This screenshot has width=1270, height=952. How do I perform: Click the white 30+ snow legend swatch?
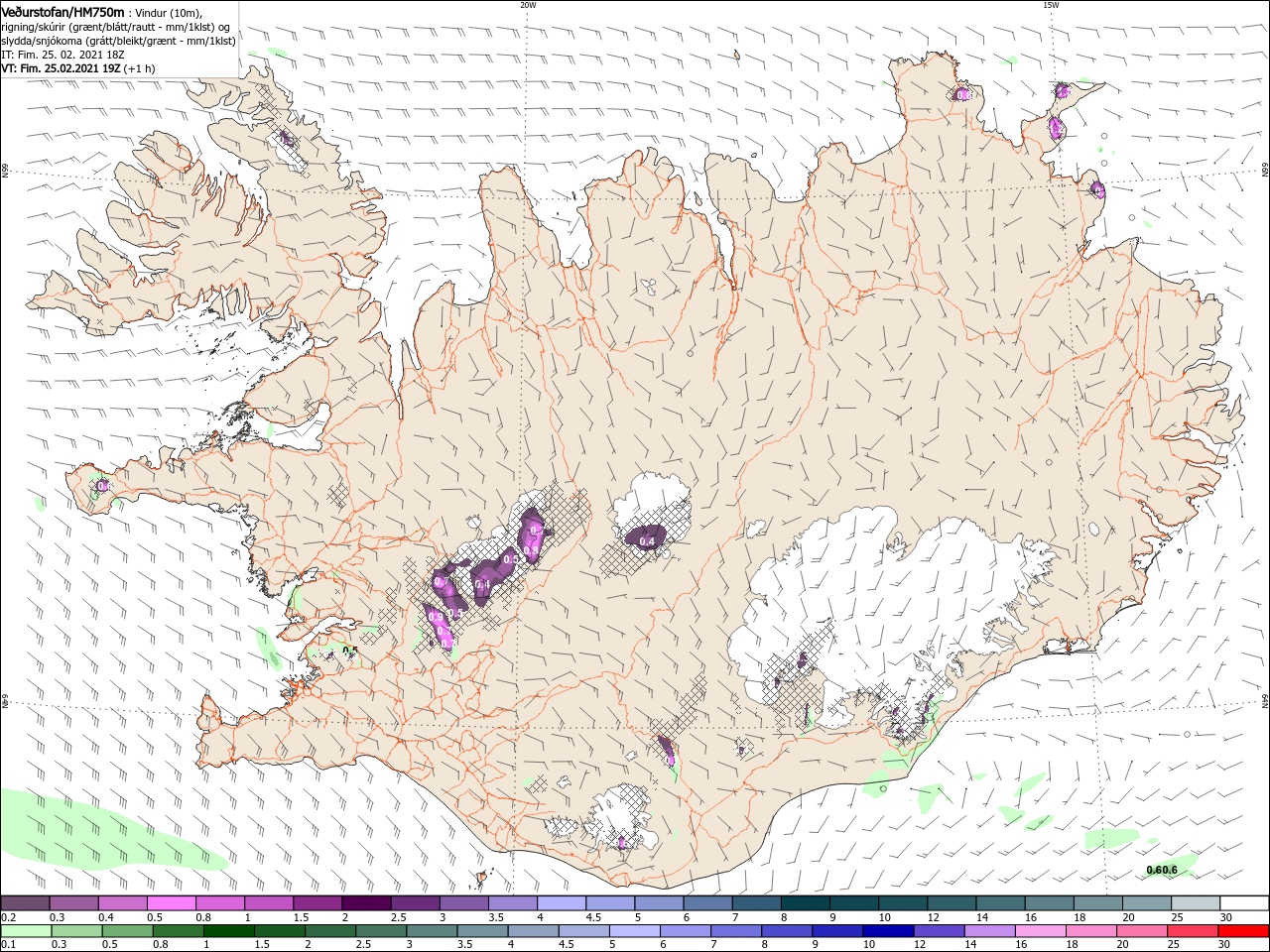click(1244, 903)
